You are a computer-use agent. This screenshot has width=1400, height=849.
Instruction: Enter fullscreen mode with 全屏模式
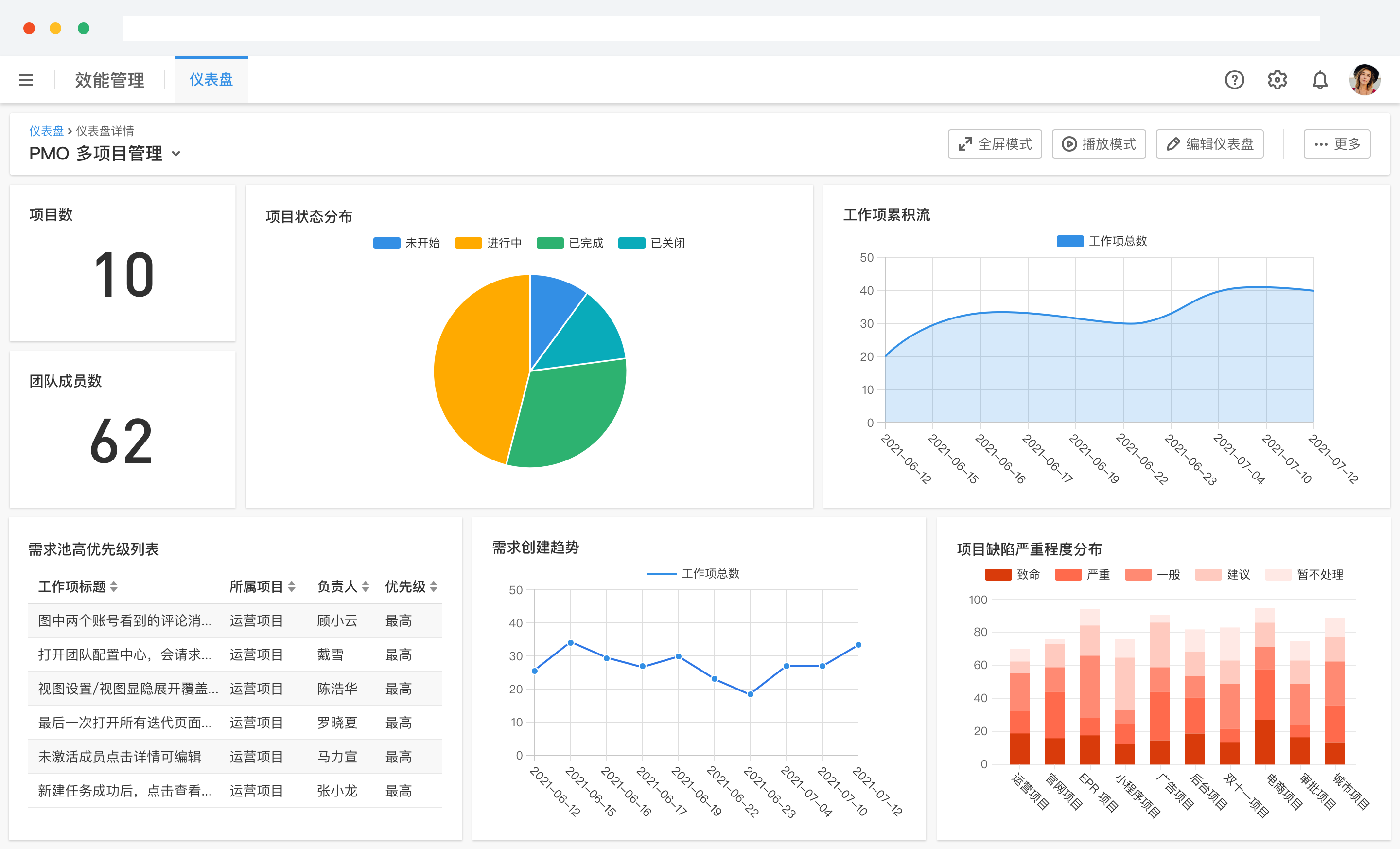coord(994,144)
